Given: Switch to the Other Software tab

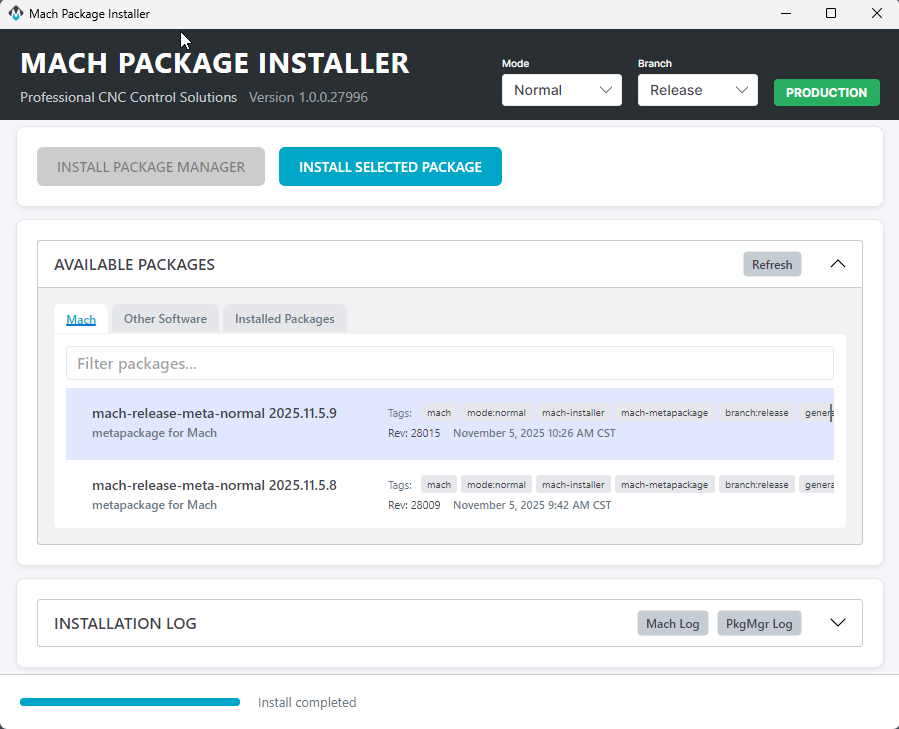Looking at the screenshot, I should [x=165, y=319].
